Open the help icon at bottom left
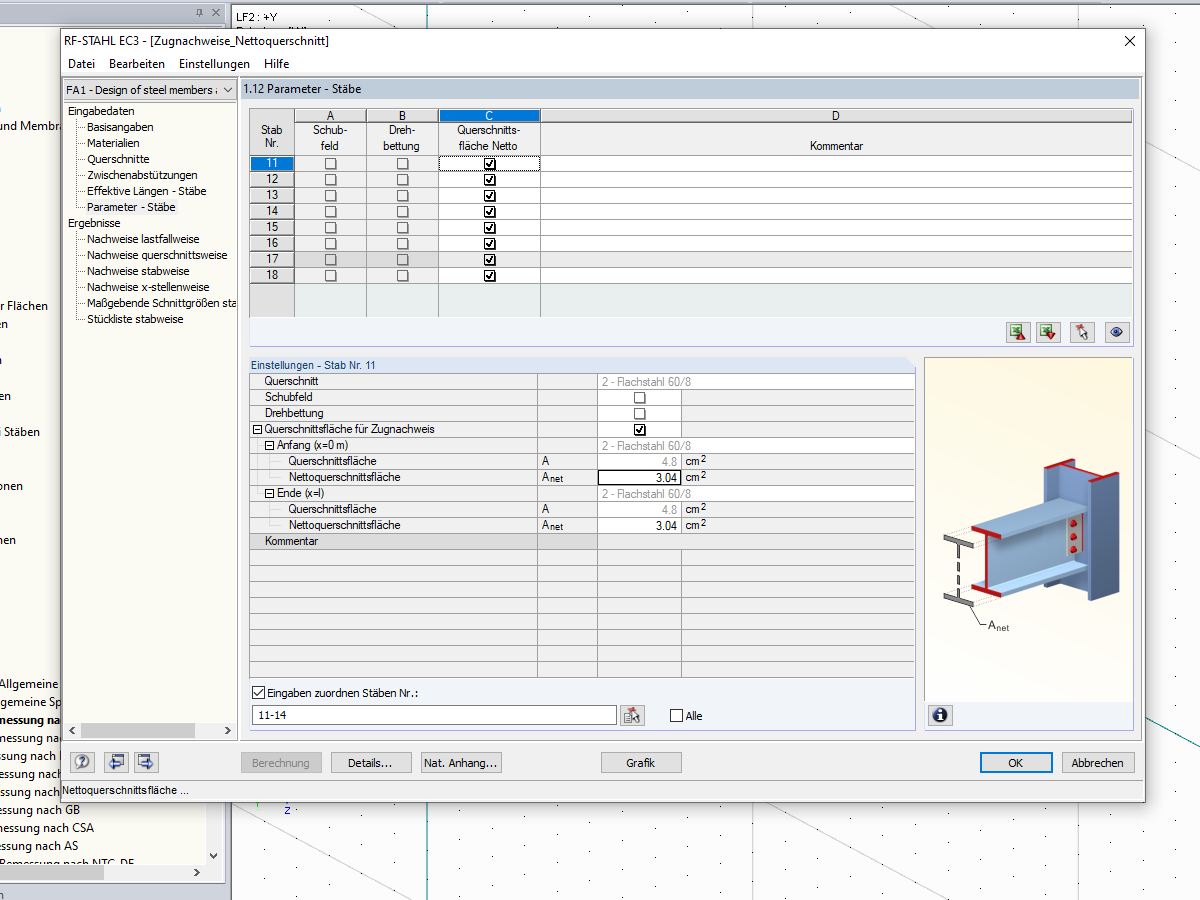Screen dimensions: 1200x900 coord(83,762)
